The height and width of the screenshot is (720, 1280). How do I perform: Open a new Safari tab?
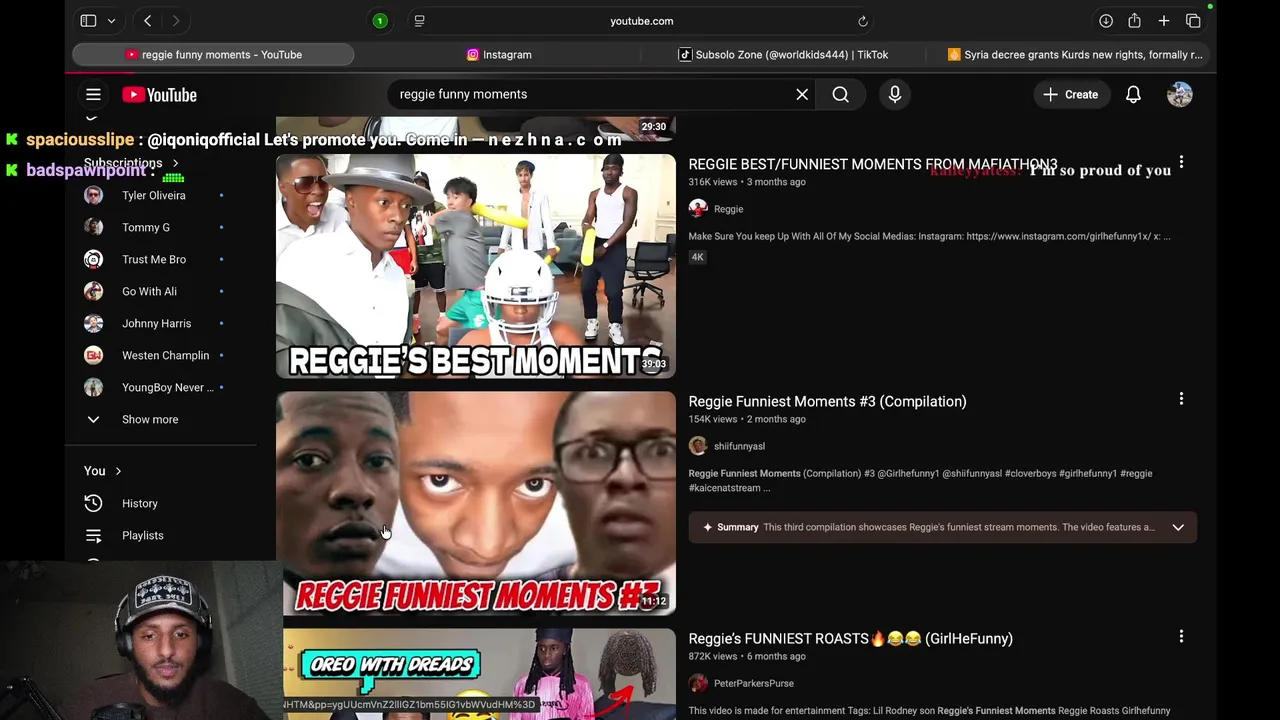pos(1164,20)
